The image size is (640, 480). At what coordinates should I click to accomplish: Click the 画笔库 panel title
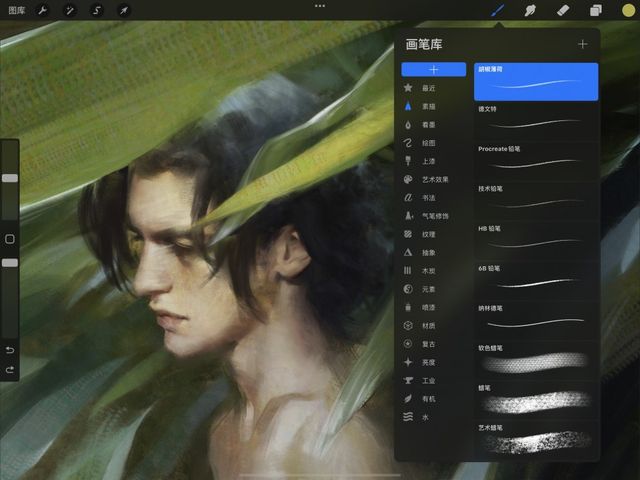click(424, 44)
